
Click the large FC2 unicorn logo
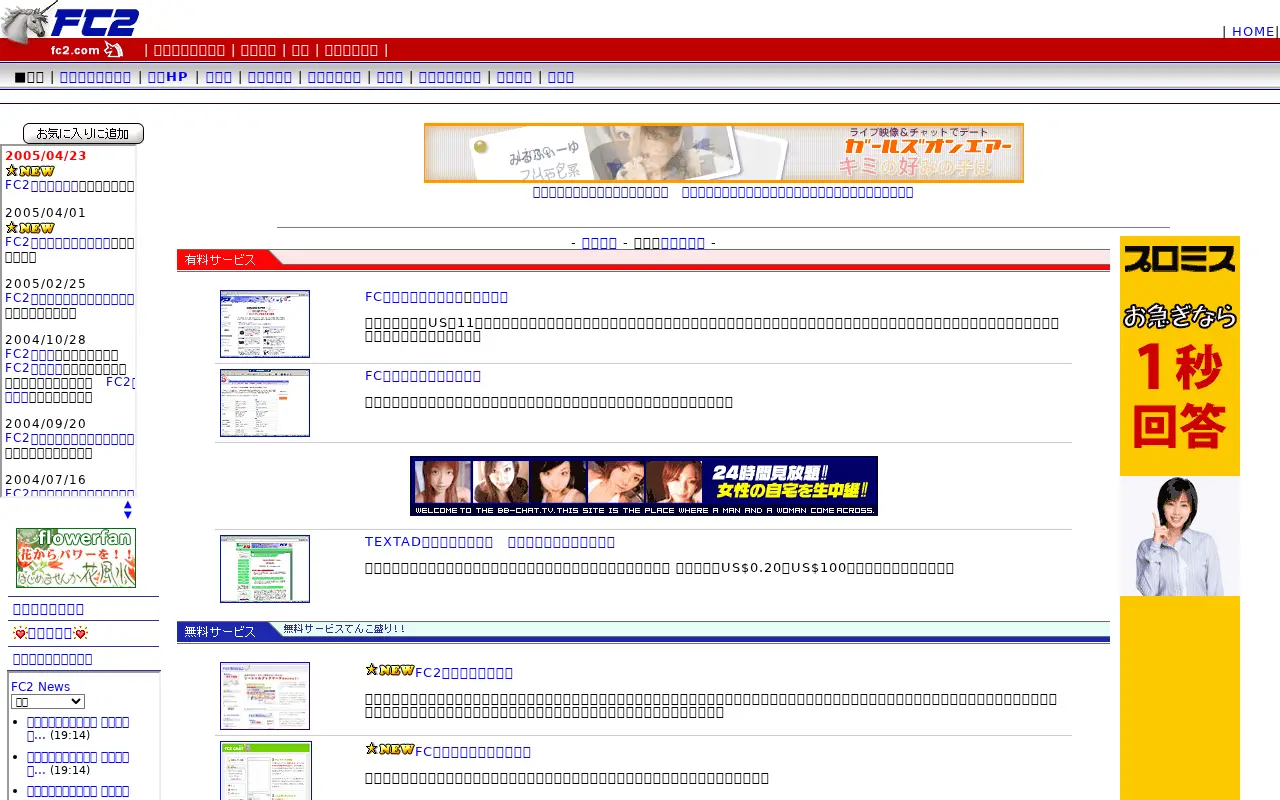70,20
